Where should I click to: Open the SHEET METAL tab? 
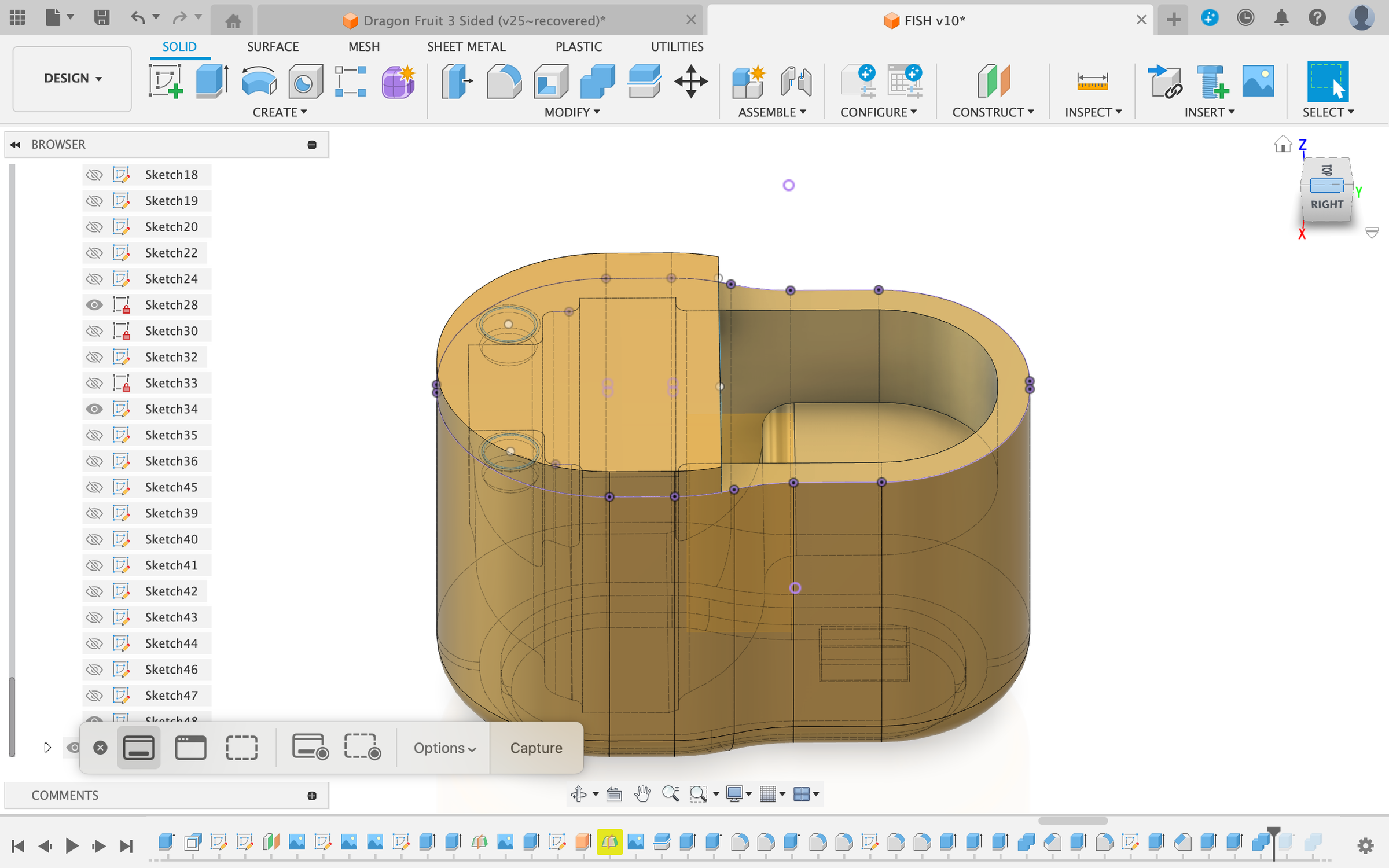point(466,46)
